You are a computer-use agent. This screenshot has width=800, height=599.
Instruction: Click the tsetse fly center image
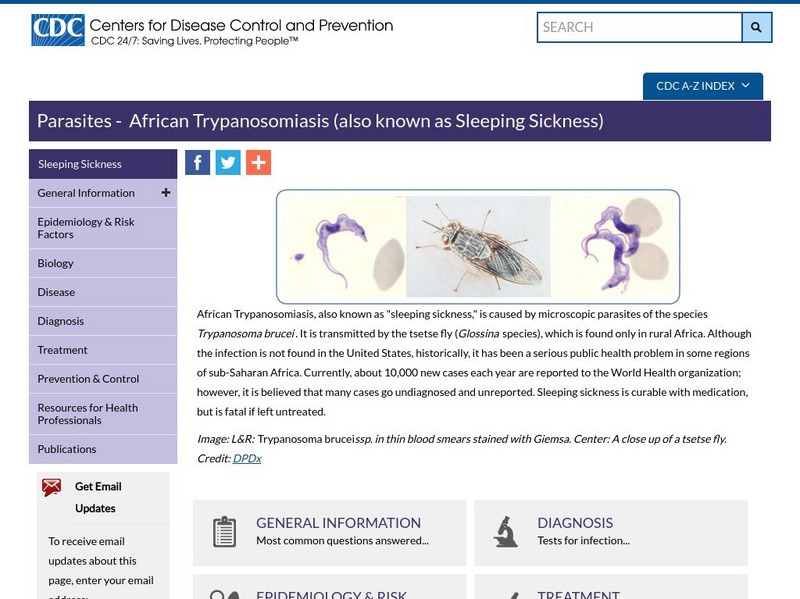coord(478,246)
